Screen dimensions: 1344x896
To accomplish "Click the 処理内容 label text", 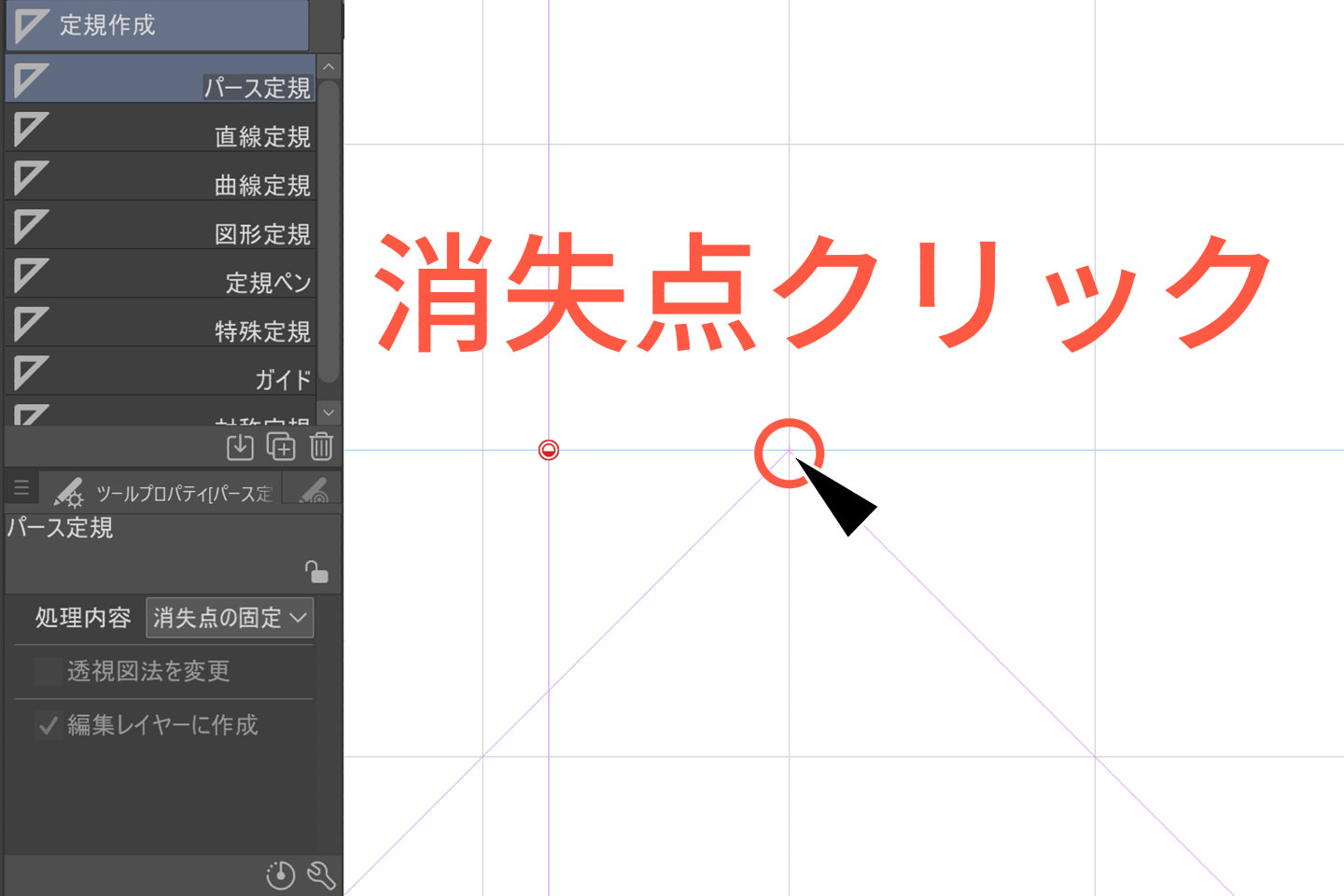I will coord(83,618).
